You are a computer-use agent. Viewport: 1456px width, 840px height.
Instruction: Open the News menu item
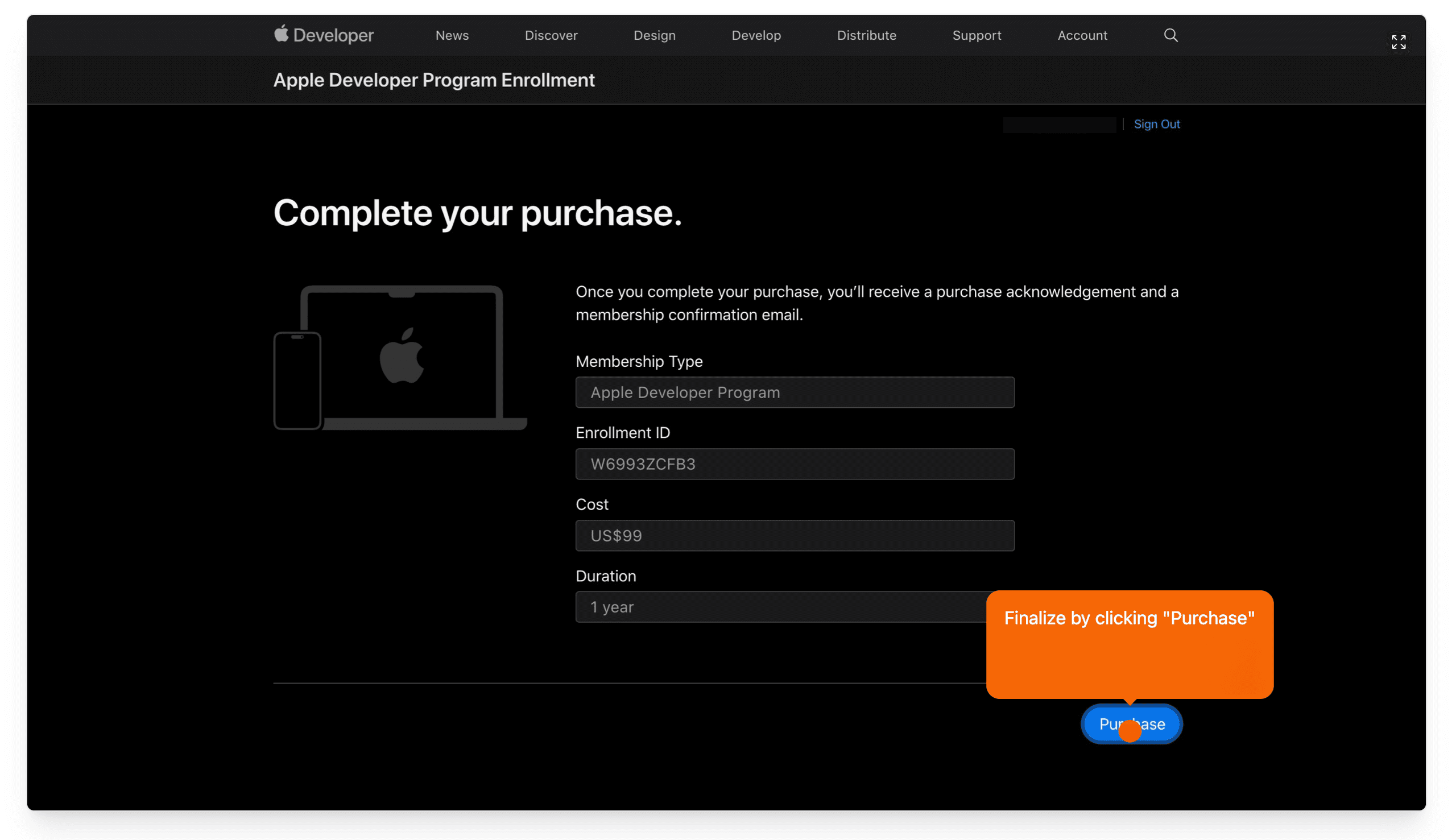tap(452, 35)
